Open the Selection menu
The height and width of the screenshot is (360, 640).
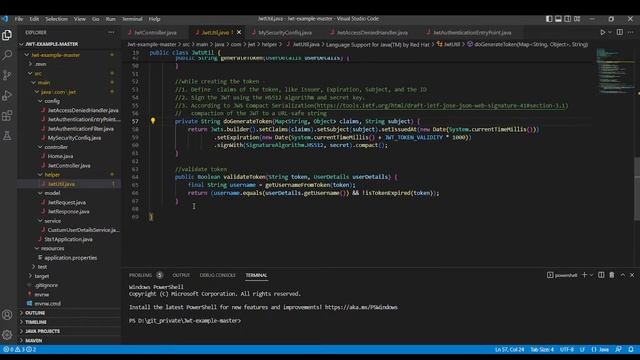click(x=56, y=19)
